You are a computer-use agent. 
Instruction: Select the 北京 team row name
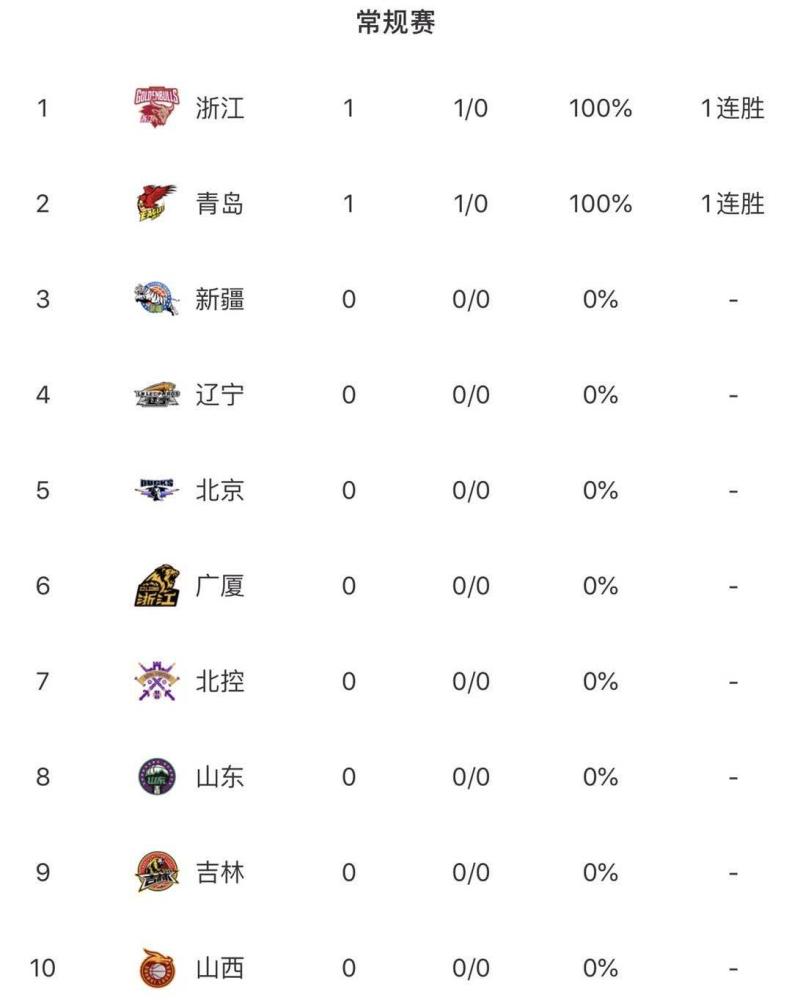(219, 490)
